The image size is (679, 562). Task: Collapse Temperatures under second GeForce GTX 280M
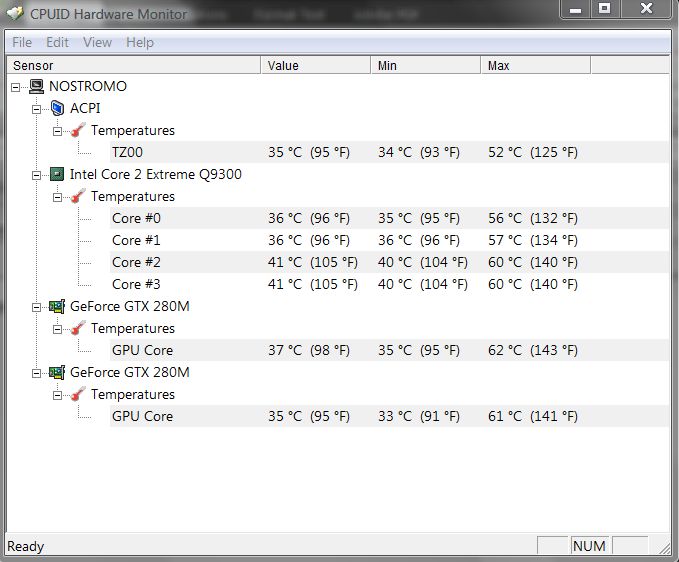[x=57, y=395]
